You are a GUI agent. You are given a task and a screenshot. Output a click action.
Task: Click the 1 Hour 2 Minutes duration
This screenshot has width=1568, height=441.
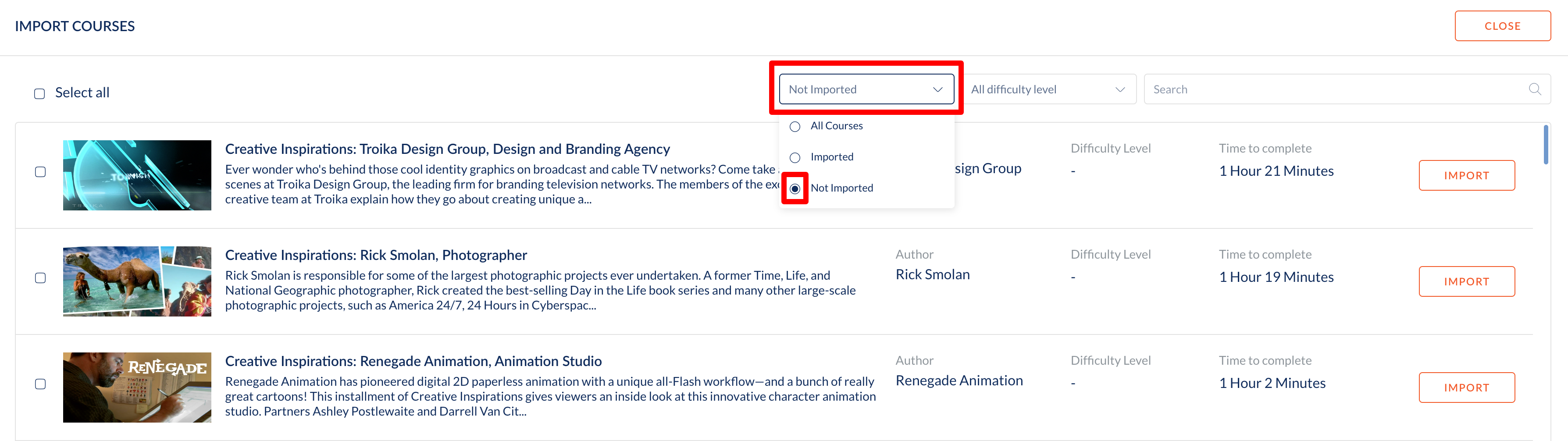coord(1272,383)
